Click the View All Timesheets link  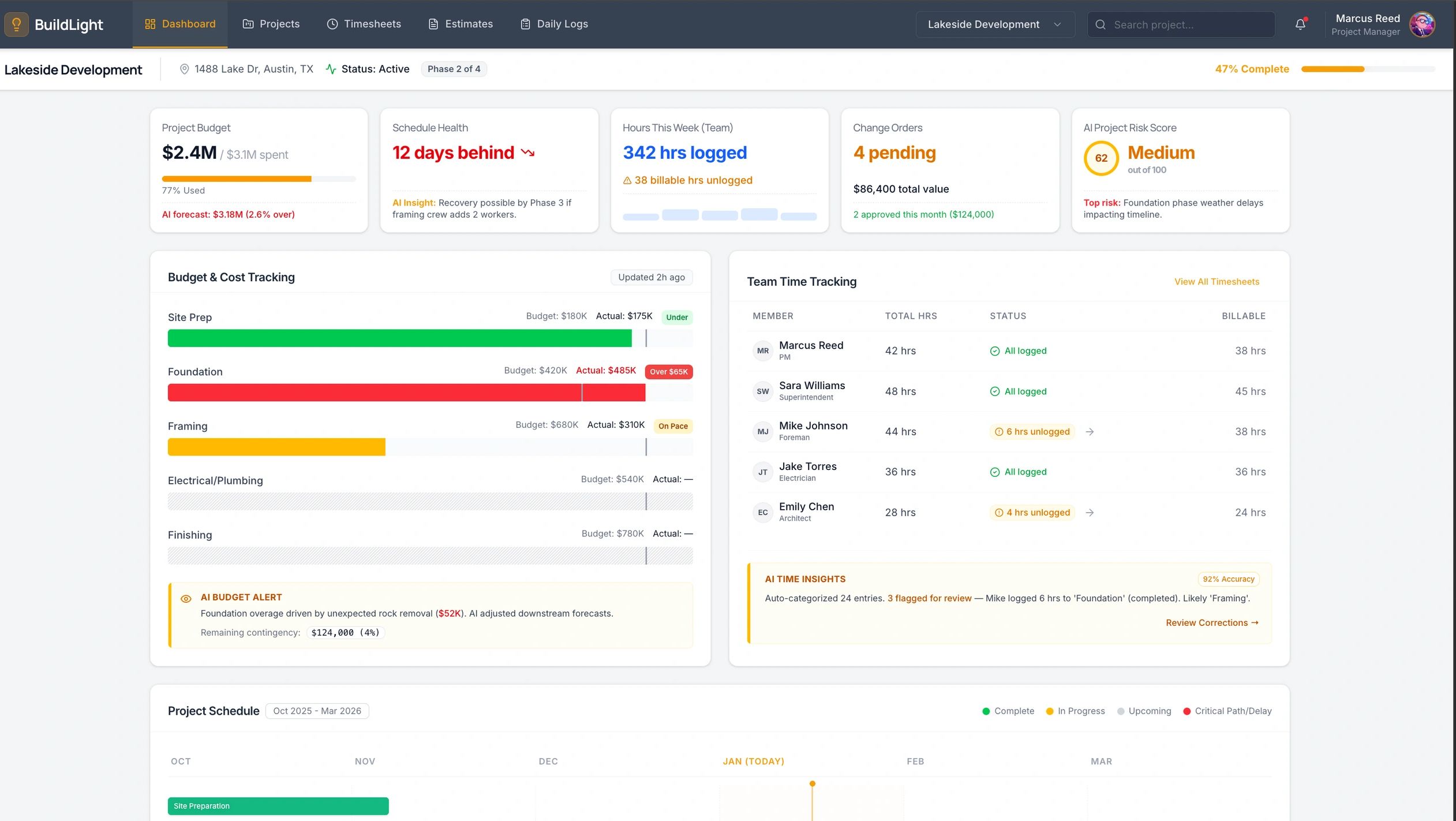(x=1216, y=281)
